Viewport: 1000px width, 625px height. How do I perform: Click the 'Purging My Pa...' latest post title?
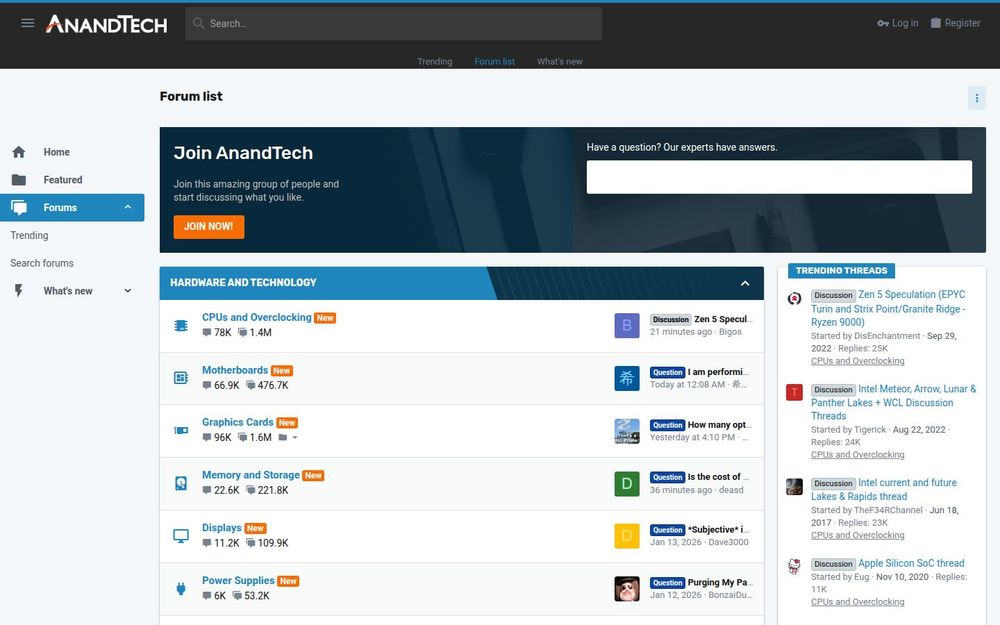click(x=720, y=582)
